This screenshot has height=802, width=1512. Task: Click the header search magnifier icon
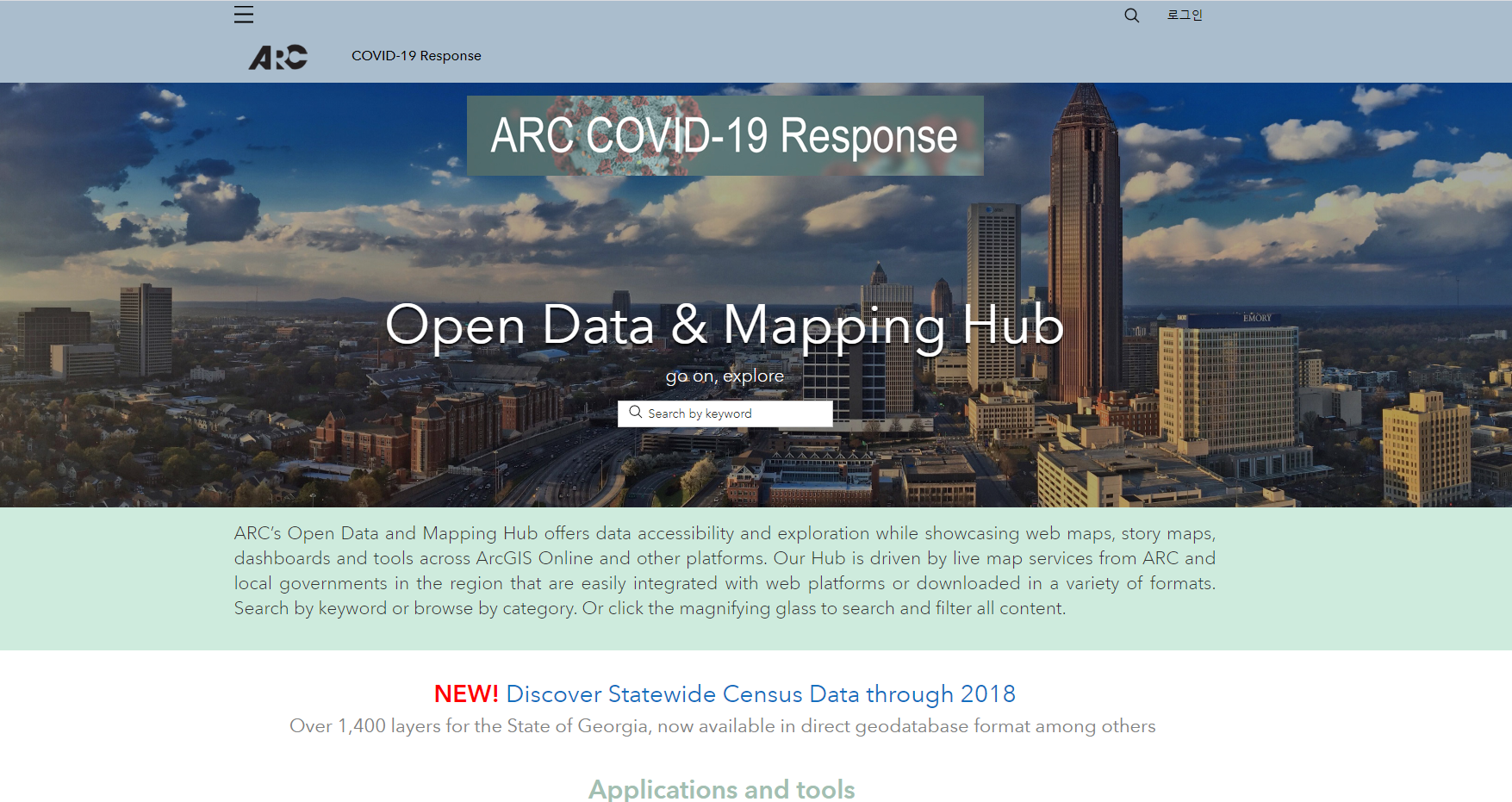[1131, 16]
